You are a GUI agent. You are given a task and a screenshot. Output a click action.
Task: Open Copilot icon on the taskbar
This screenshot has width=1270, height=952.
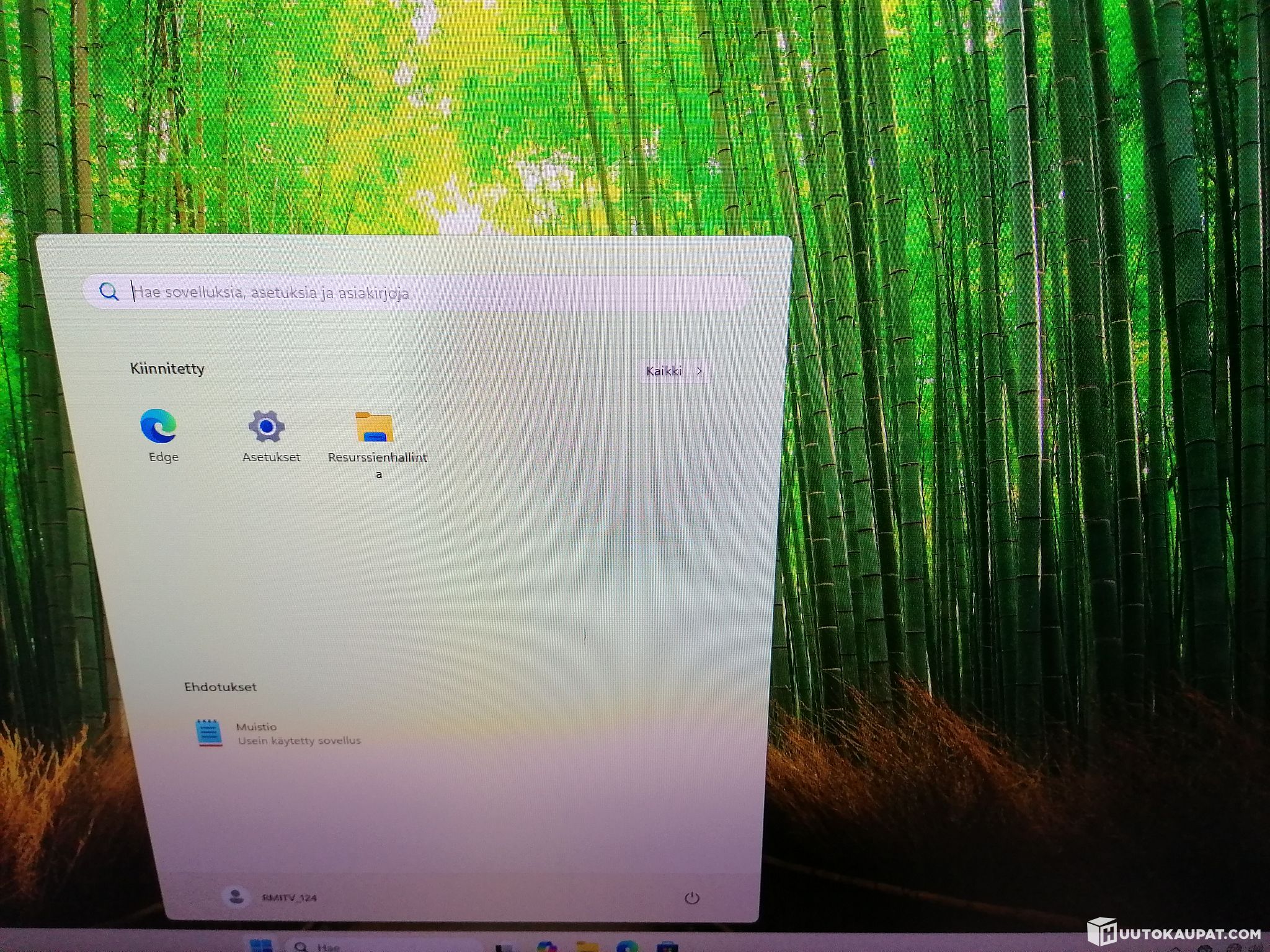547,948
